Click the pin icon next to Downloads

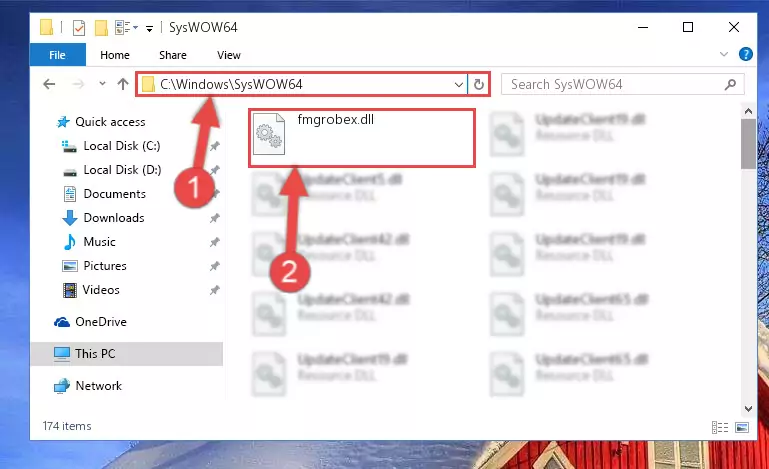click(x=215, y=218)
